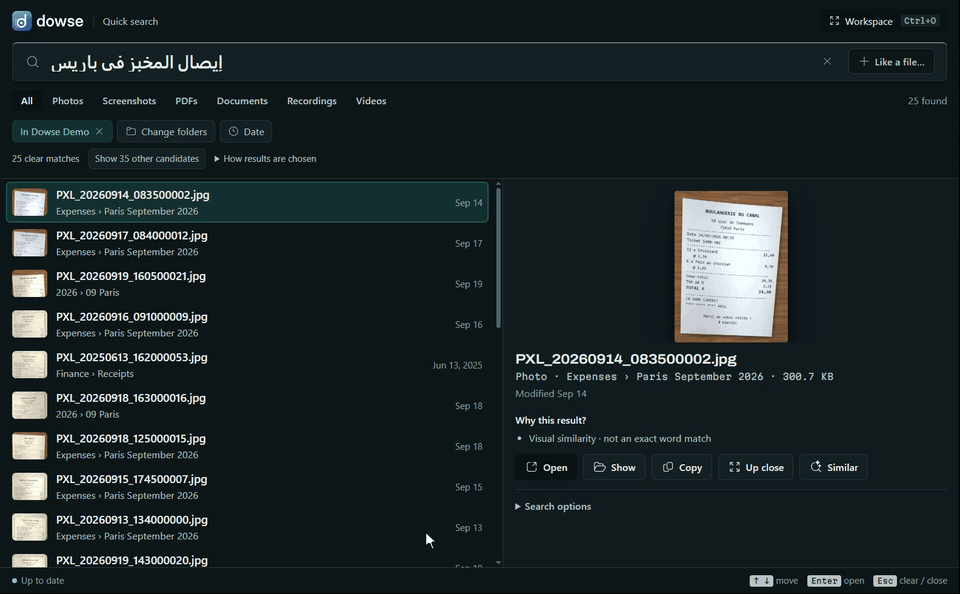Click the Enter open hint
Viewport: 960px width, 594px height.
point(836,581)
